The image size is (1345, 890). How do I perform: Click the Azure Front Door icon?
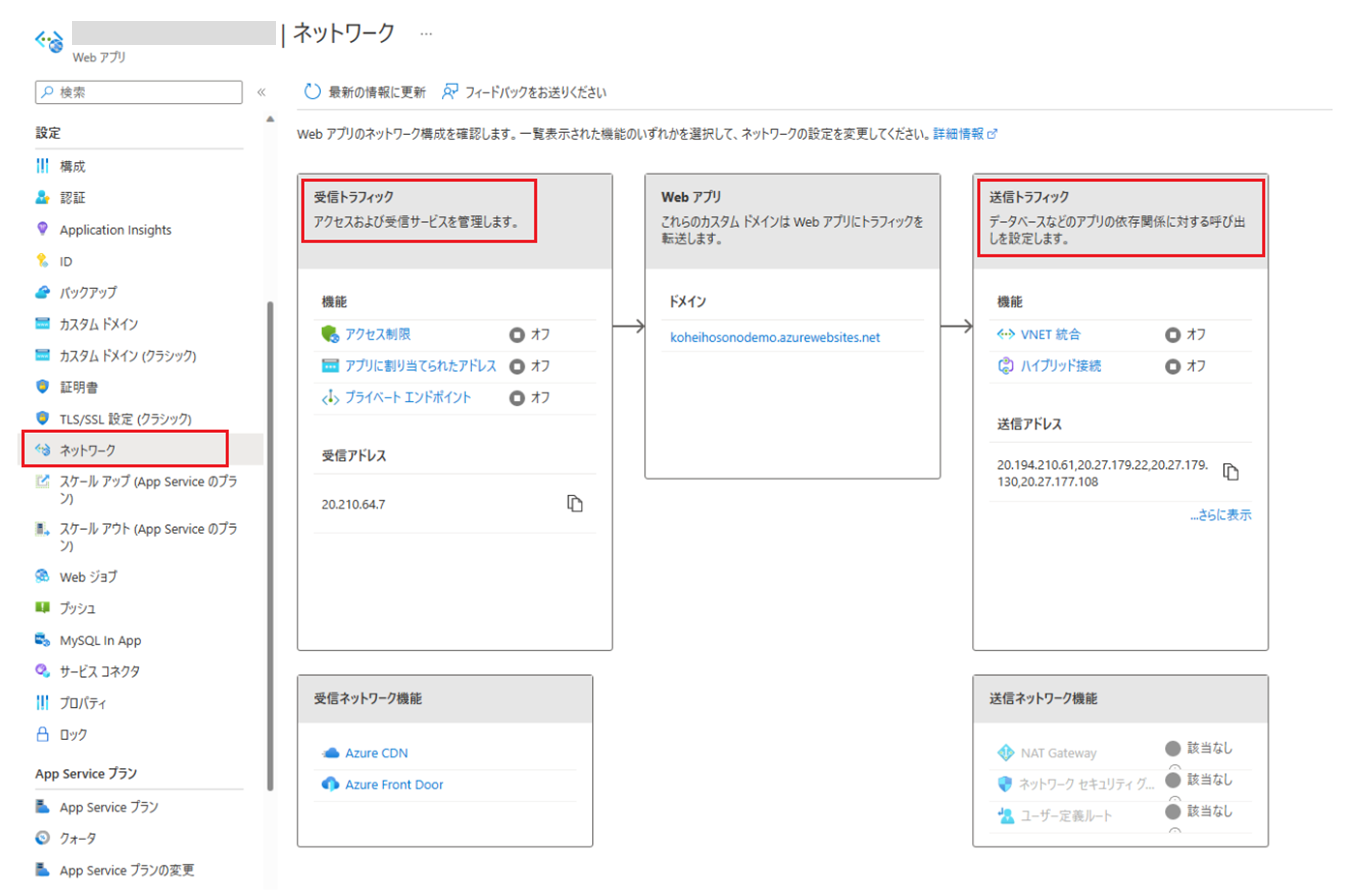coord(330,785)
